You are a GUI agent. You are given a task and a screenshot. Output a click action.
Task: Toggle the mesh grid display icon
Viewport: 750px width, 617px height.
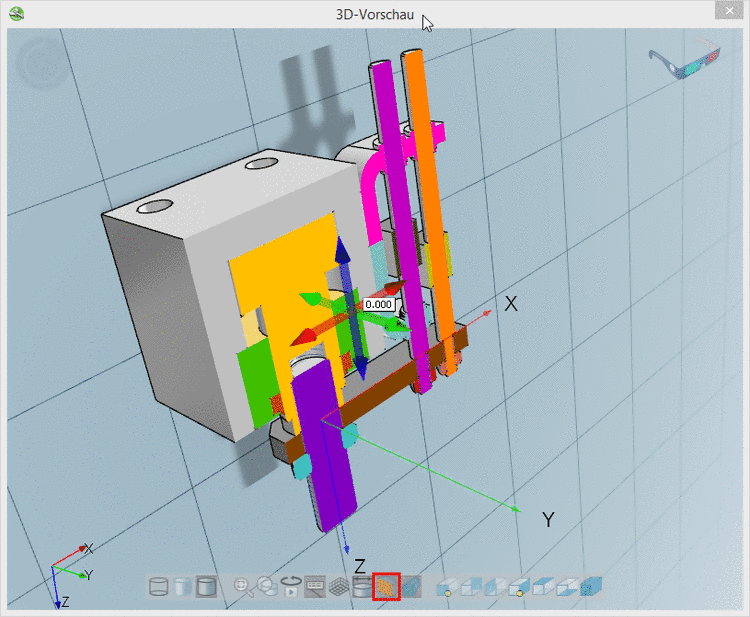click(x=339, y=587)
